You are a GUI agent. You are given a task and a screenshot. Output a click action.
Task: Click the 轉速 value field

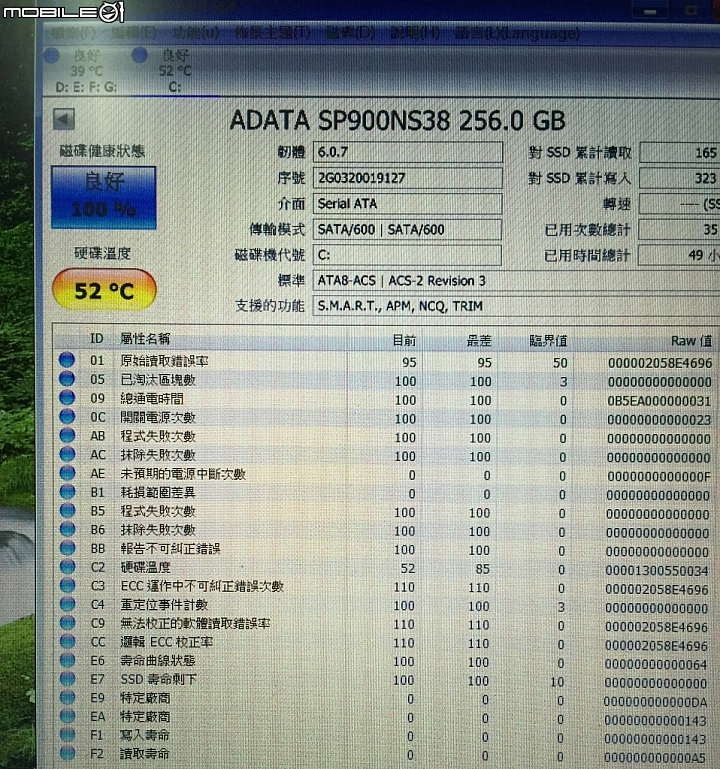(x=679, y=204)
